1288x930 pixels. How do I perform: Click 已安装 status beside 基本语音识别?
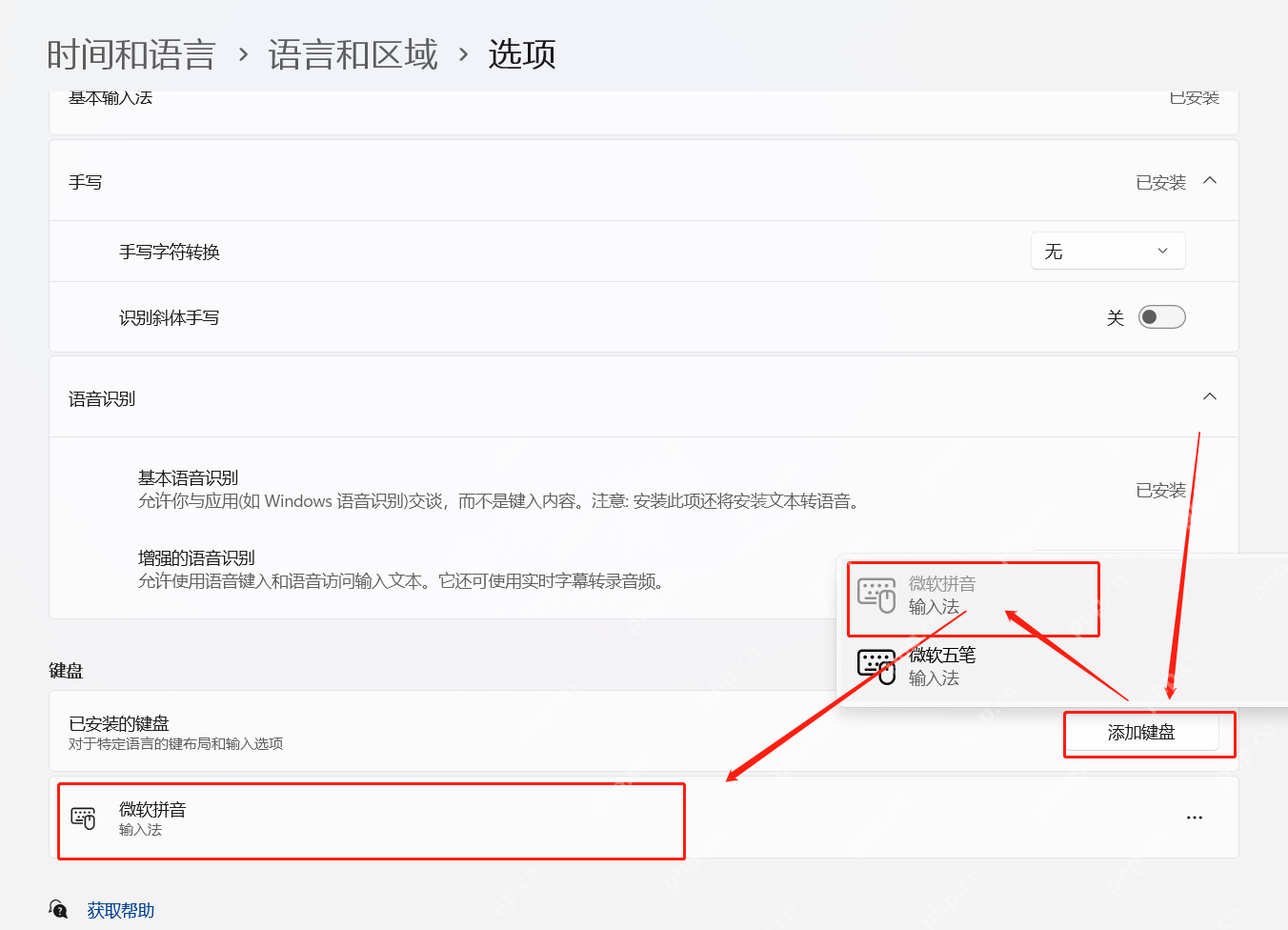pyautogui.click(x=1160, y=490)
